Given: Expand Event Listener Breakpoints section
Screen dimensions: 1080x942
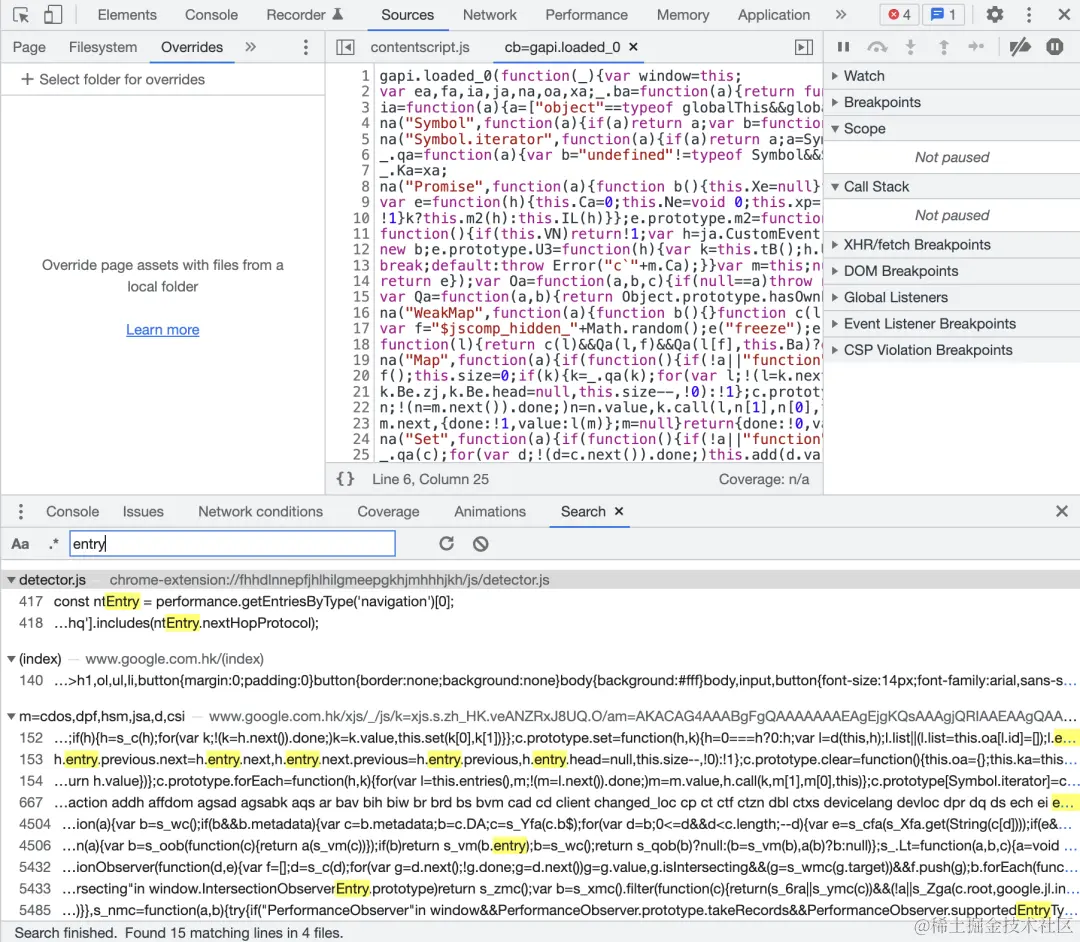Looking at the screenshot, I should 951,324.
